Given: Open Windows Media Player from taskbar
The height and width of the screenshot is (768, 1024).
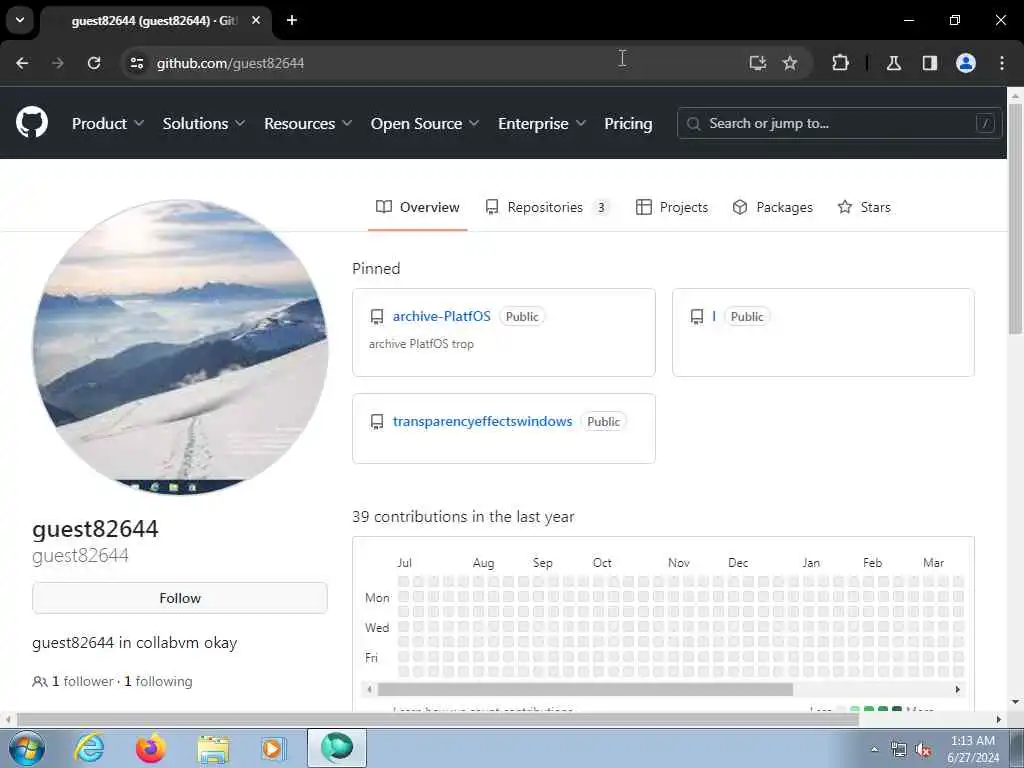Looking at the screenshot, I should pos(273,748).
